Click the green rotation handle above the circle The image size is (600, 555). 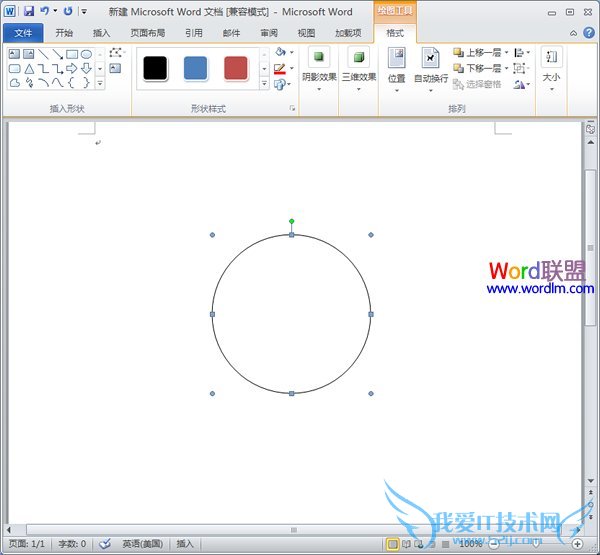[x=292, y=221]
